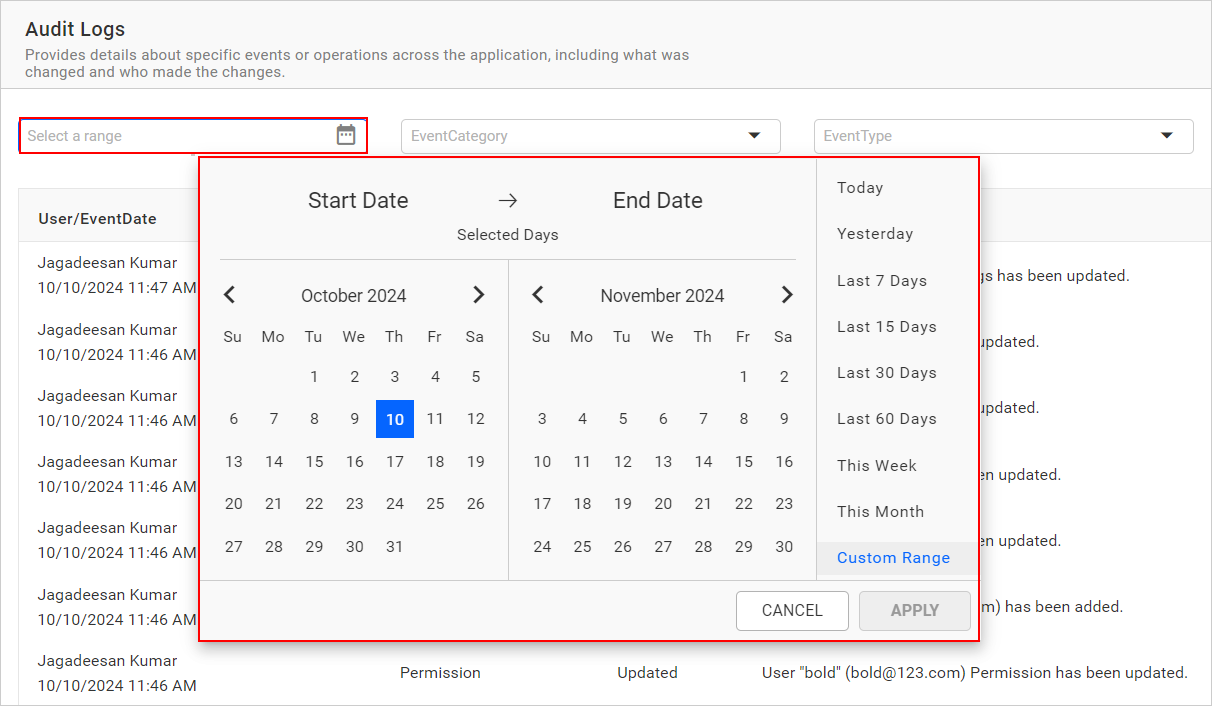Select October 15 on the calendar
Screen dimensions: 1212x706
coord(314,461)
